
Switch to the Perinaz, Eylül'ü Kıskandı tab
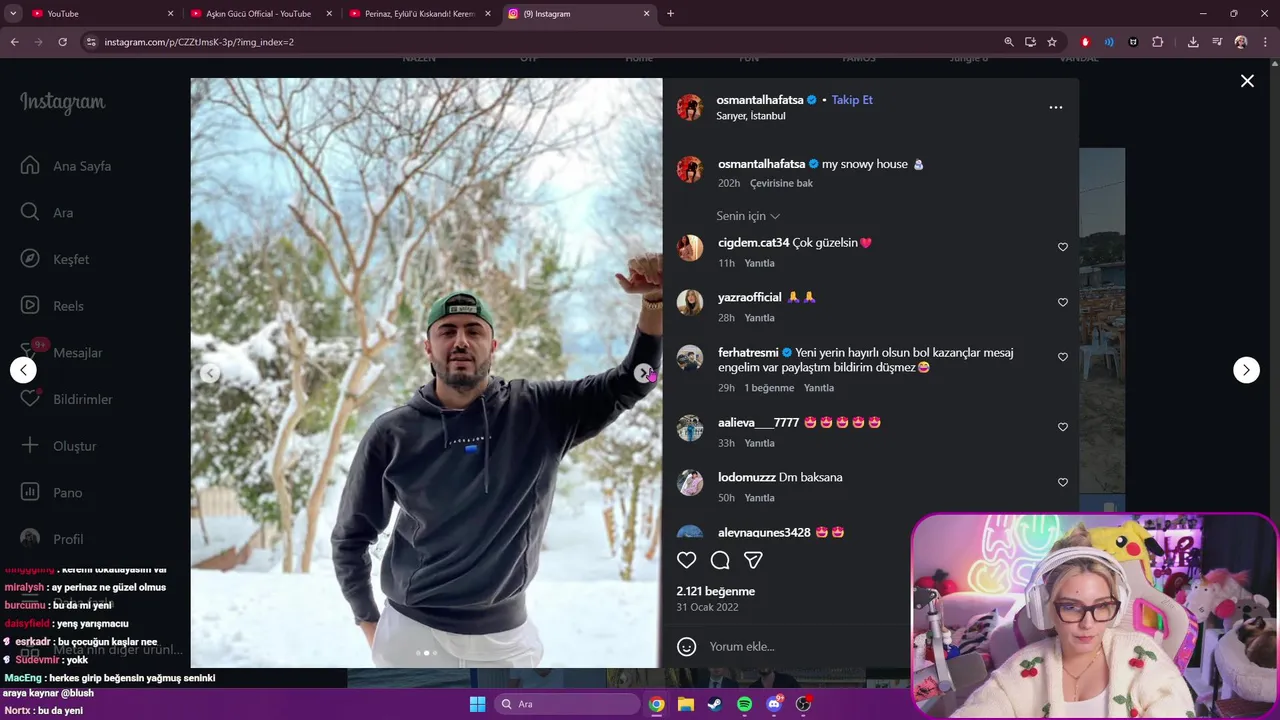[420, 14]
